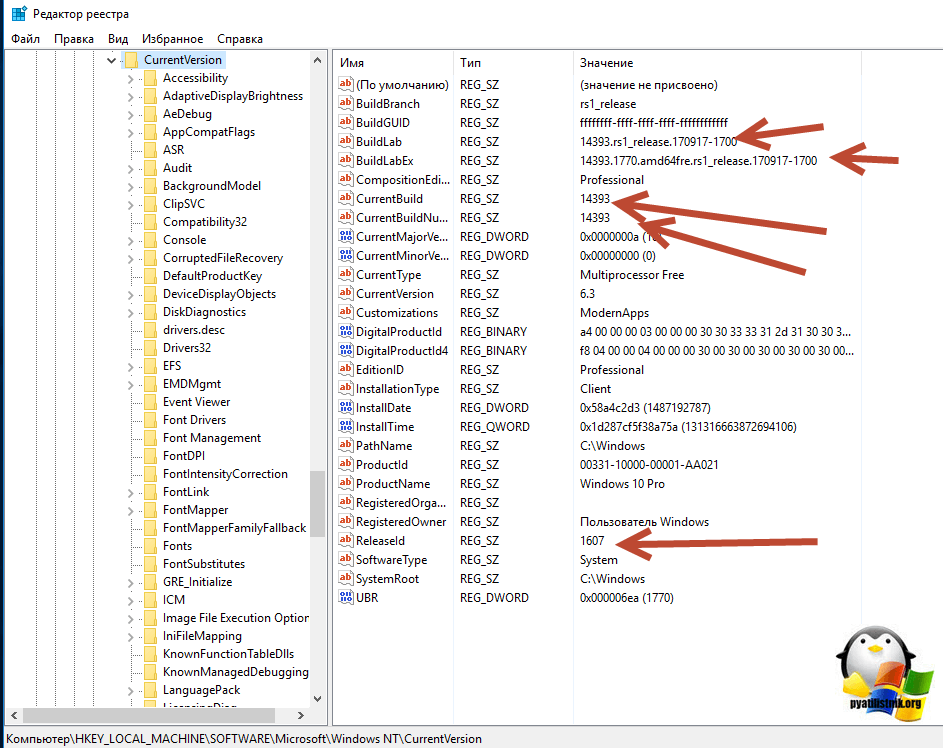Select the LanguagePack key in tree
Viewport: 943px width, 748px height.
pos(201,690)
